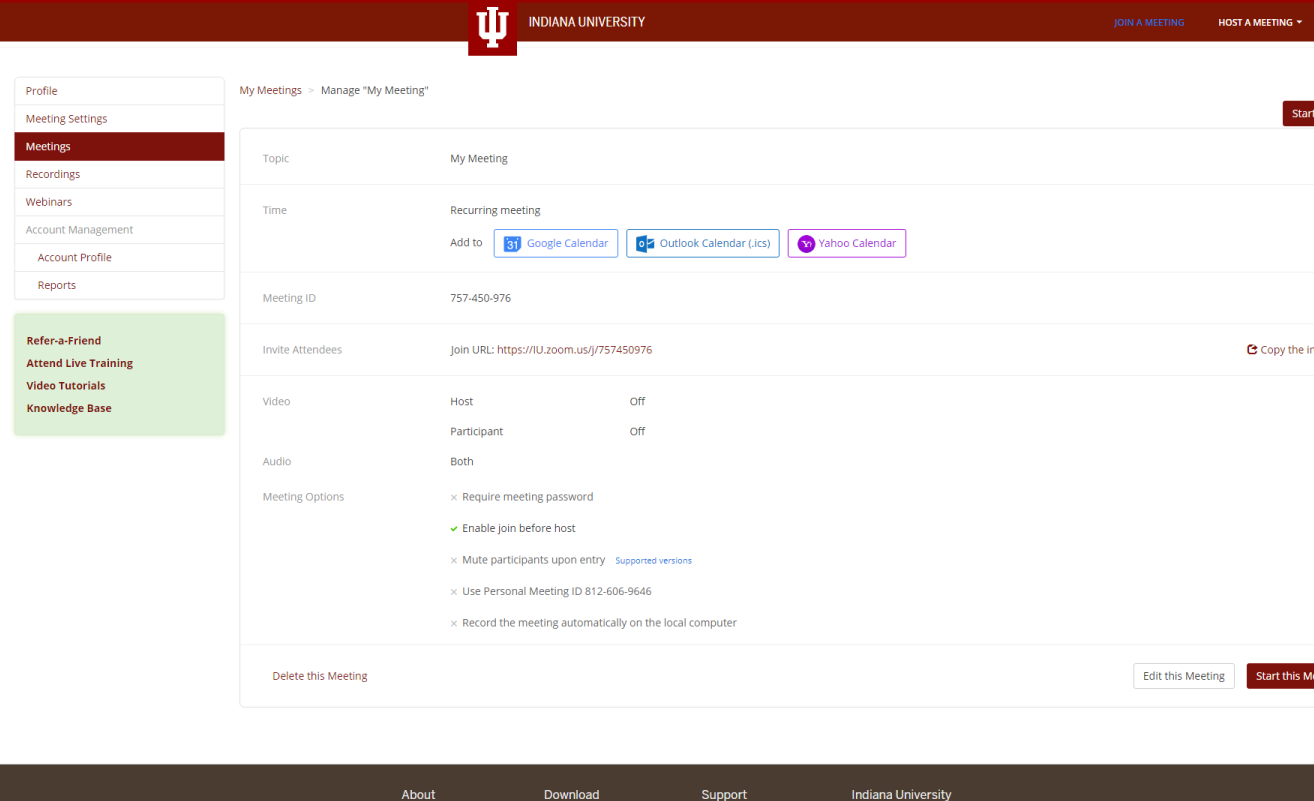Click the Download footer heading

[x=571, y=795]
